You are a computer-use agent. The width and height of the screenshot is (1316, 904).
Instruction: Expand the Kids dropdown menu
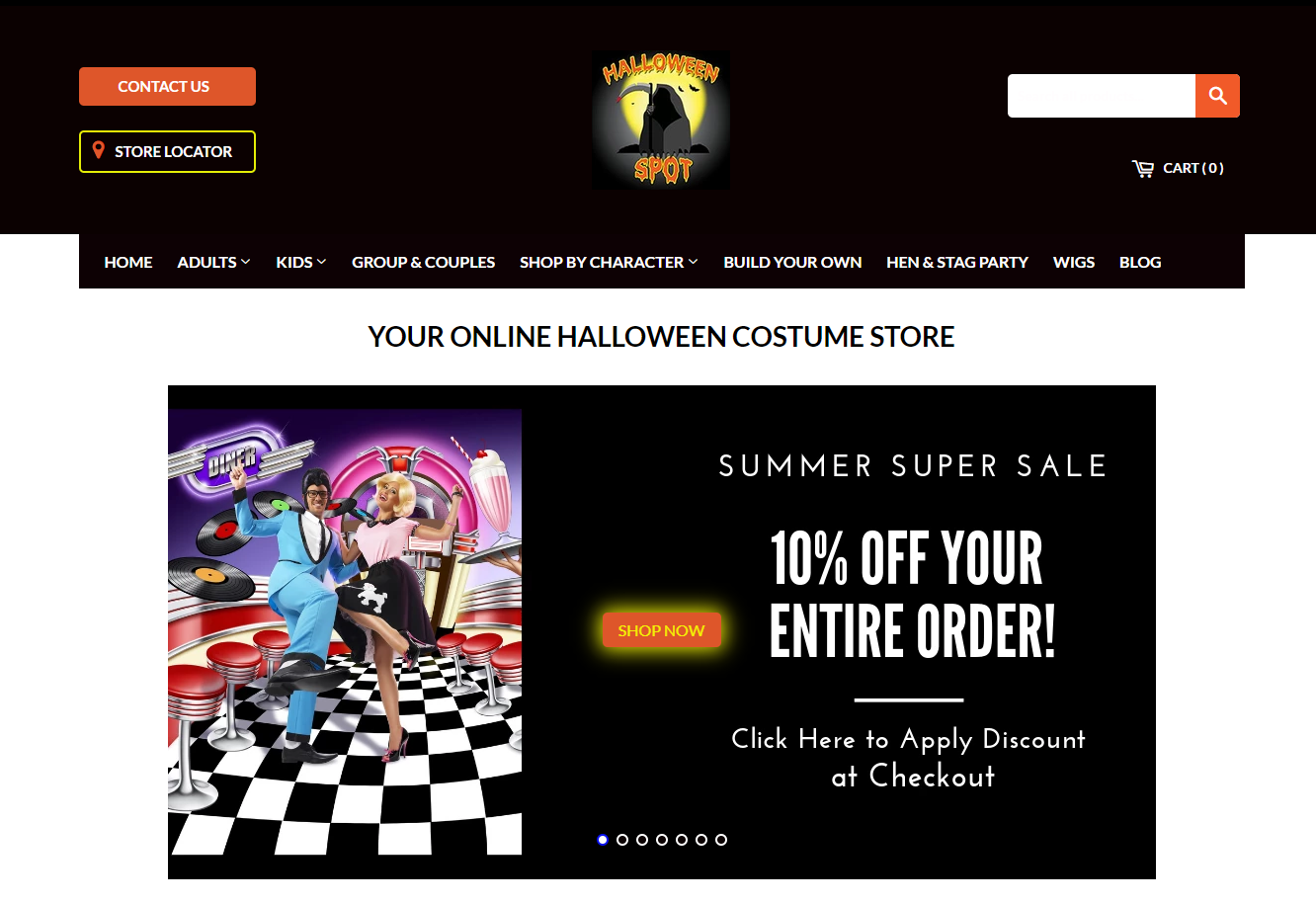(300, 262)
